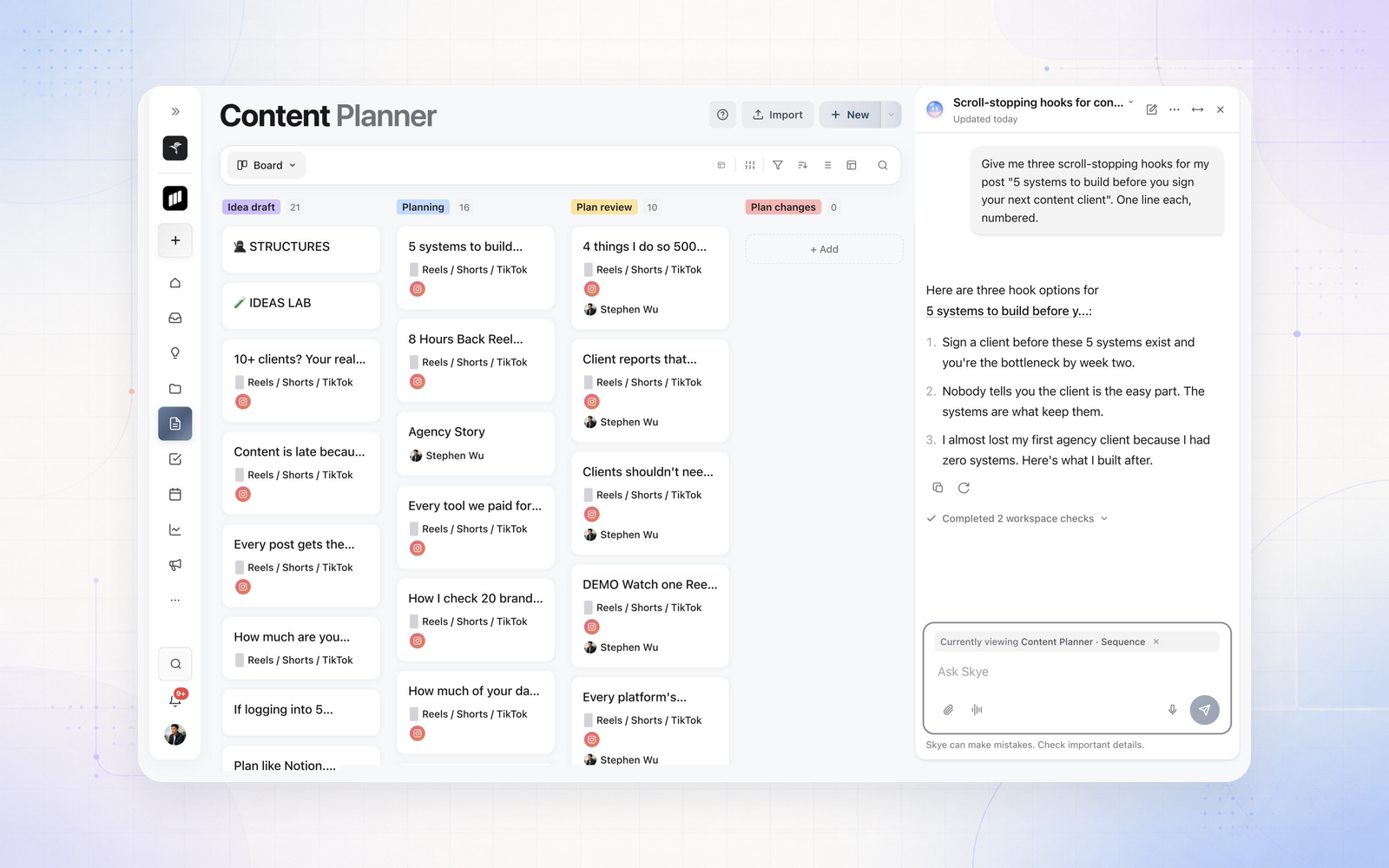Click the Ask Skye input field
This screenshot has width=1389, height=868.
(1076, 672)
